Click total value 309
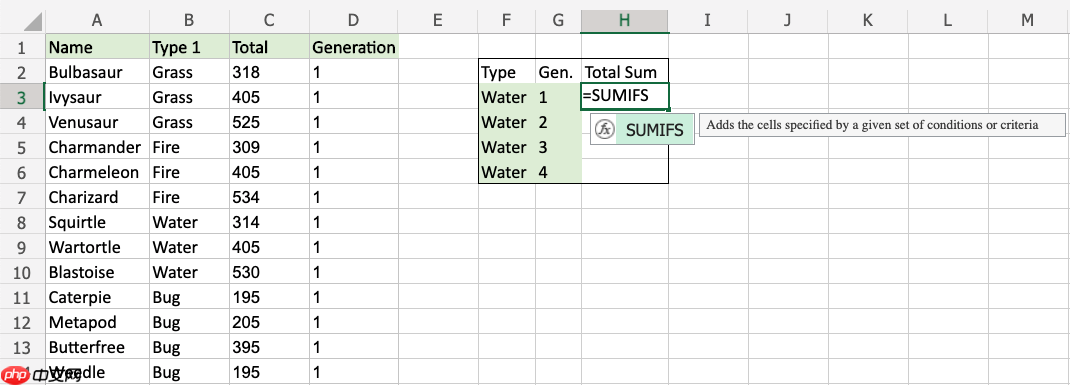Image resolution: width=1070 pixels, height=385 pixels. (270, 147)
